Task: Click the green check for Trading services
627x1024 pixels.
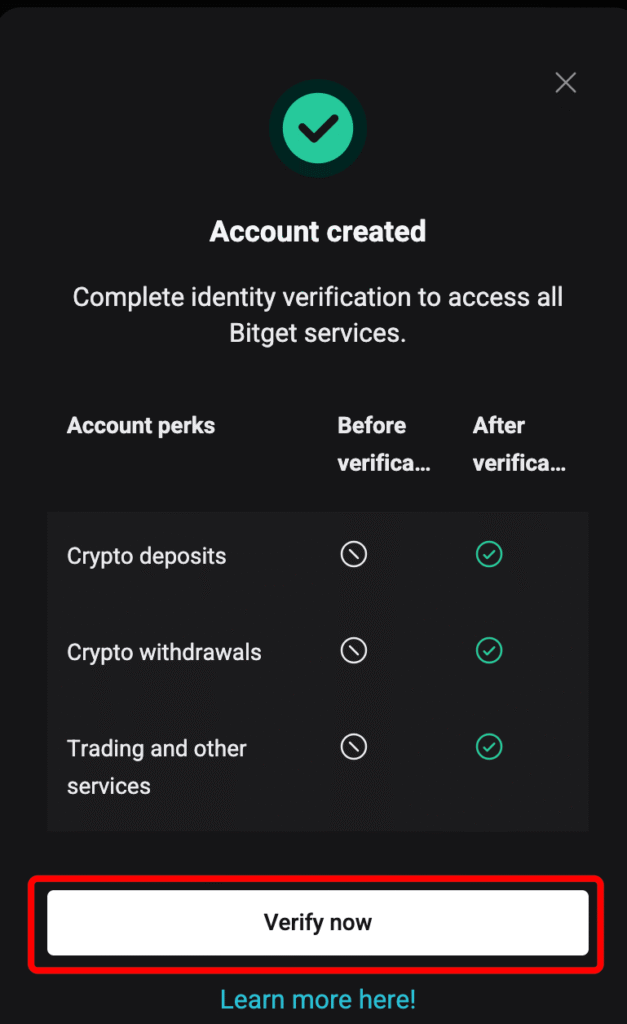Action: [x=489, y=747]
